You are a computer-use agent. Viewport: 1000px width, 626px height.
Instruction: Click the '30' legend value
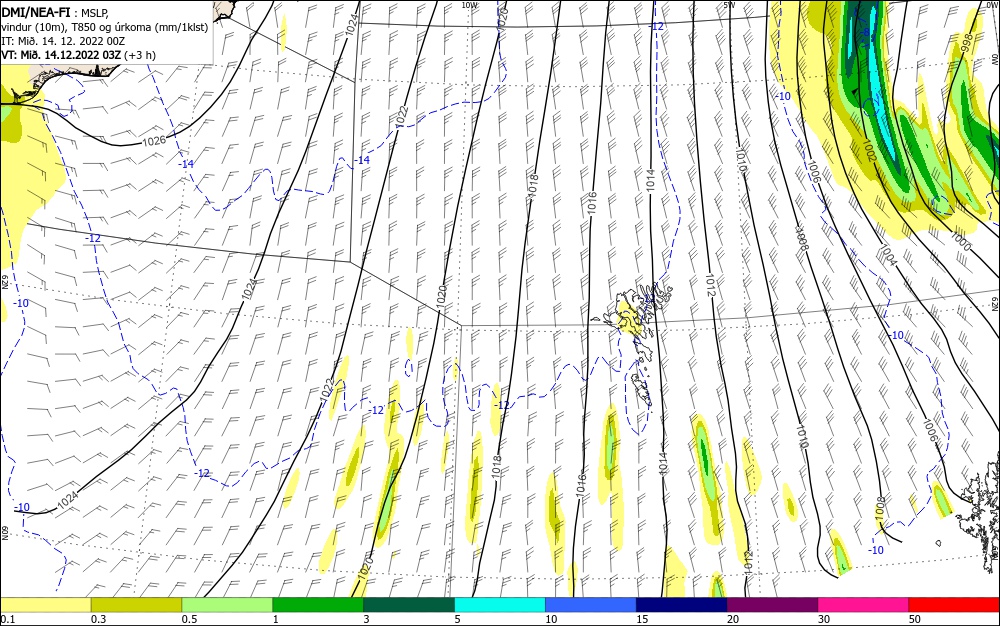(x=824, y=619)
